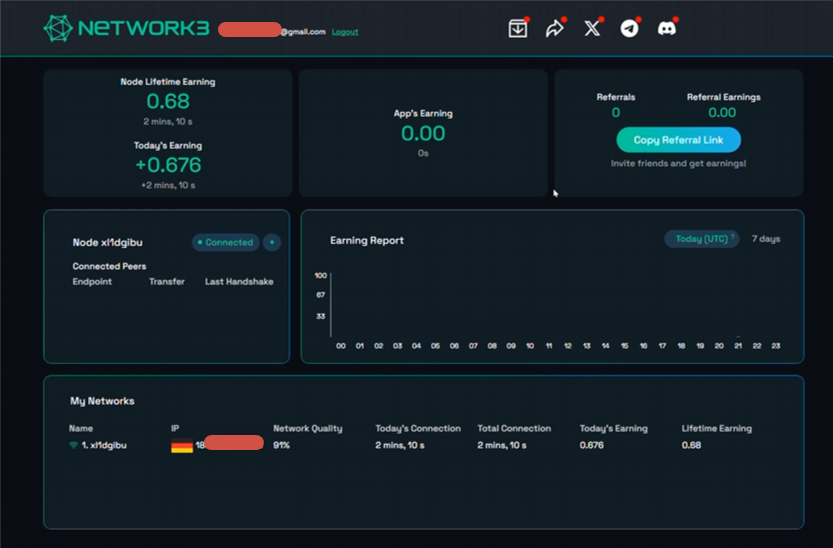Click the Today's Connection column header
Viewport: 833px width, 548px height.
coord(418,429)
